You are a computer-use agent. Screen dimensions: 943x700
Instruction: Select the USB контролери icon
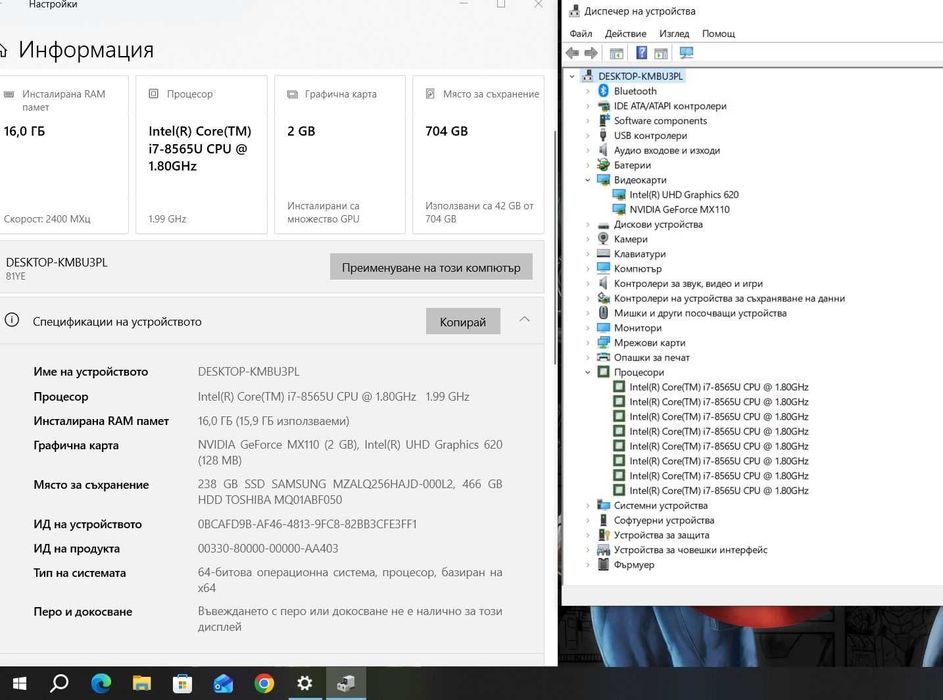pos(603,135)
